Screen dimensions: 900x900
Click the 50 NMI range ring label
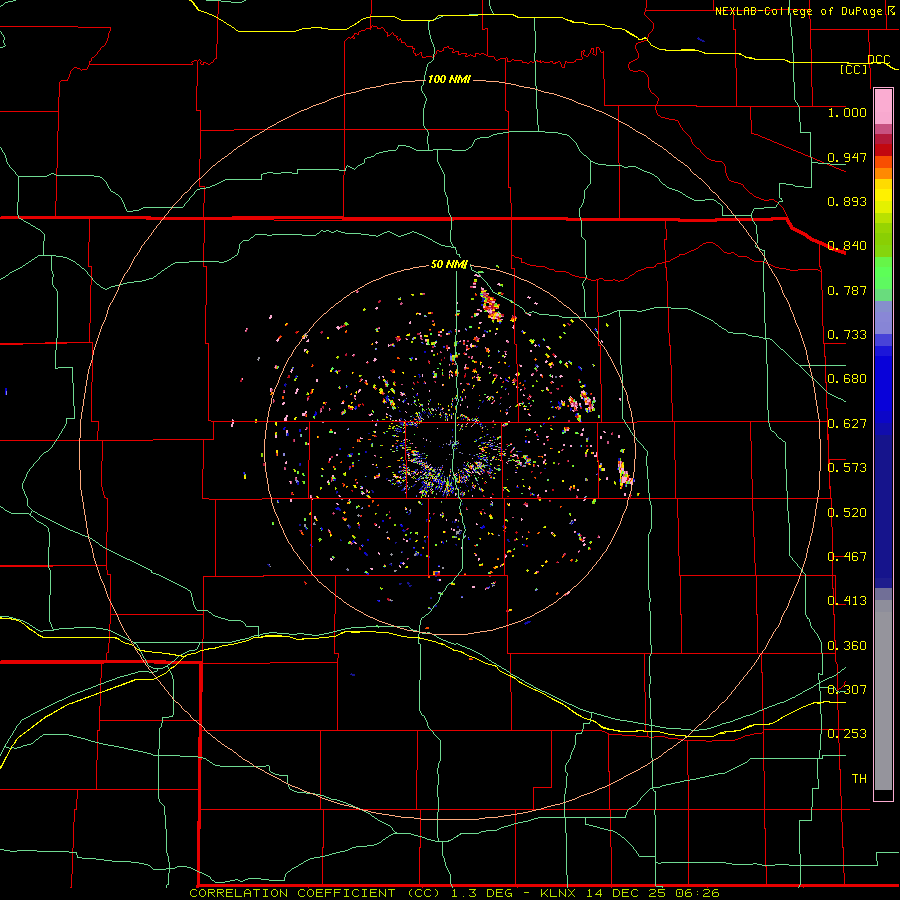click(x=449, y=264)
